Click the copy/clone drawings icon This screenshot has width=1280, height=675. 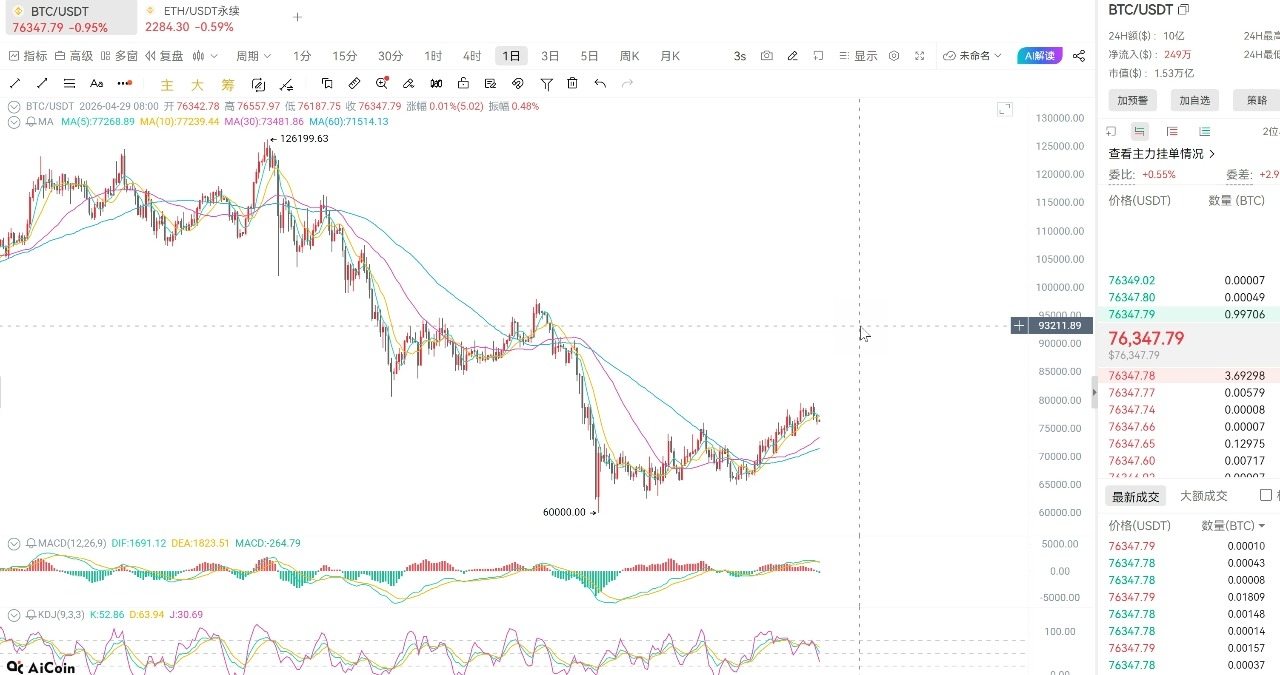327,84
